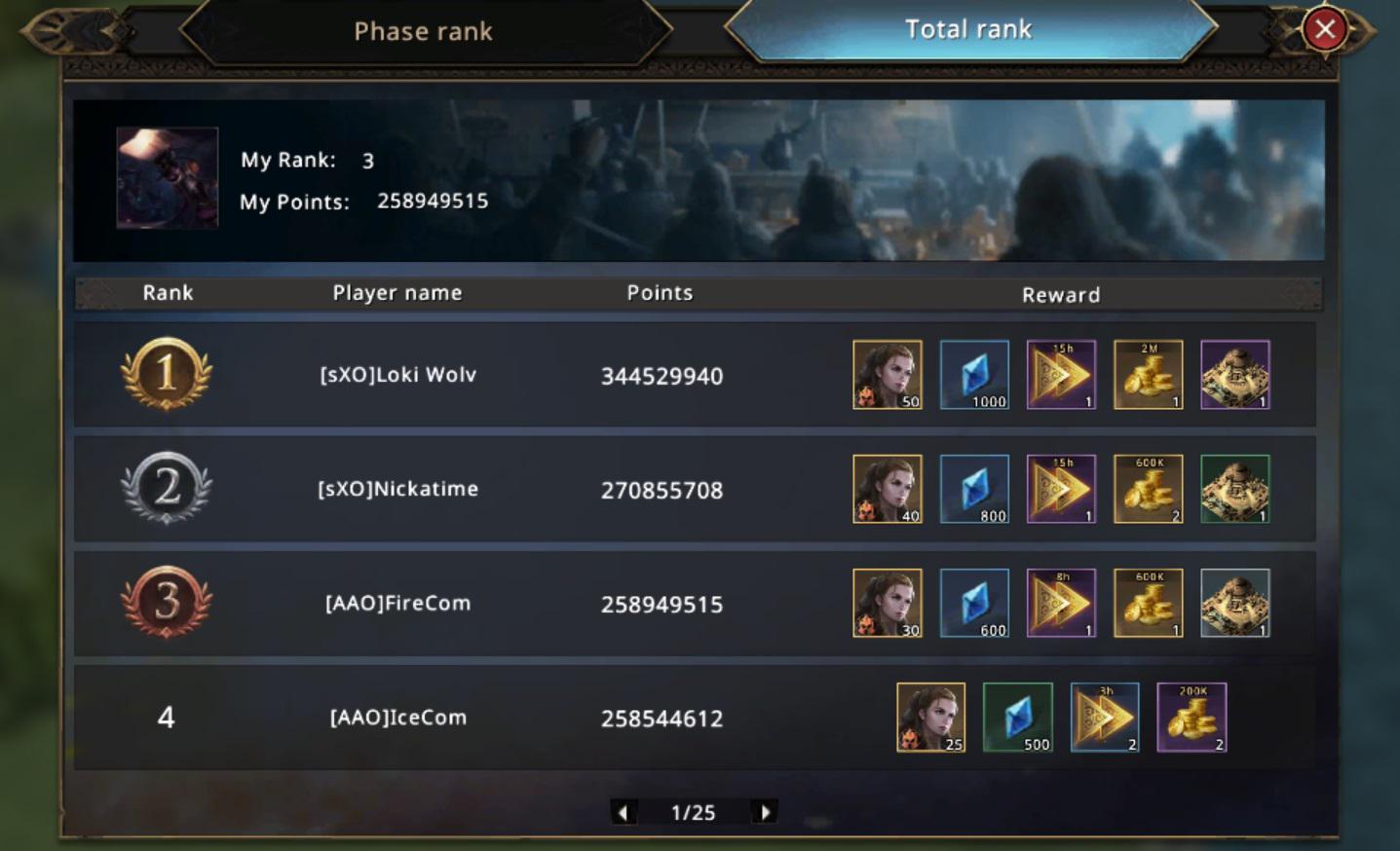Tap rank 1 purple castle reward icon
The image size is (1400, 851).
(1235, 375)
